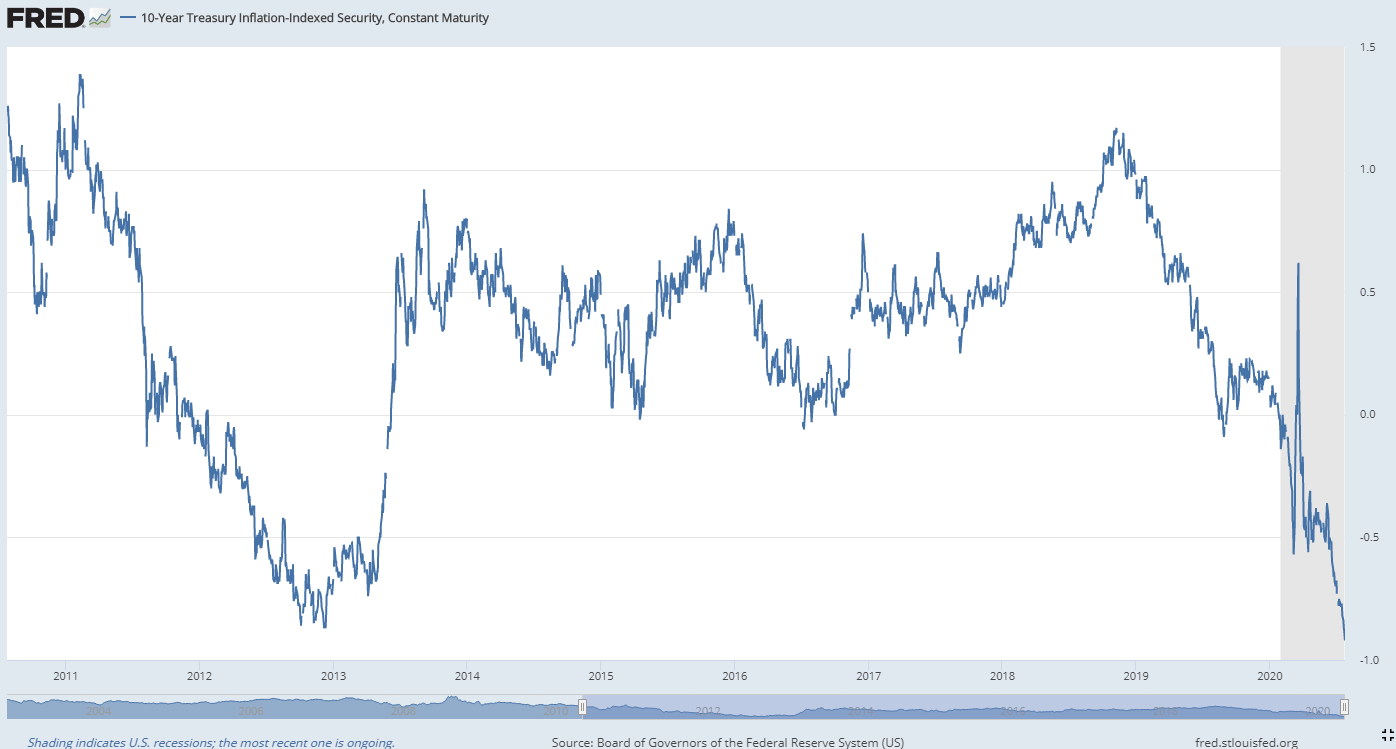Click the spike peak in early 2020

pos(1298,264)
